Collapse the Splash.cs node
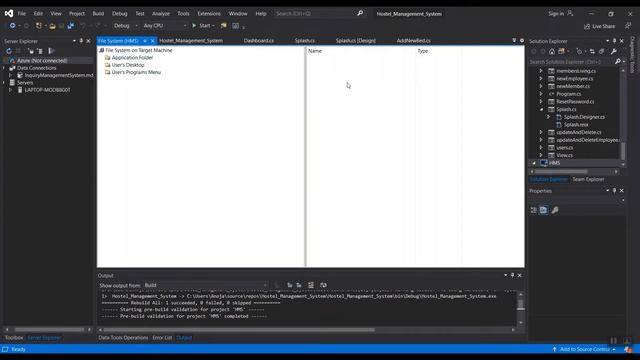 (x=541, y=109)
